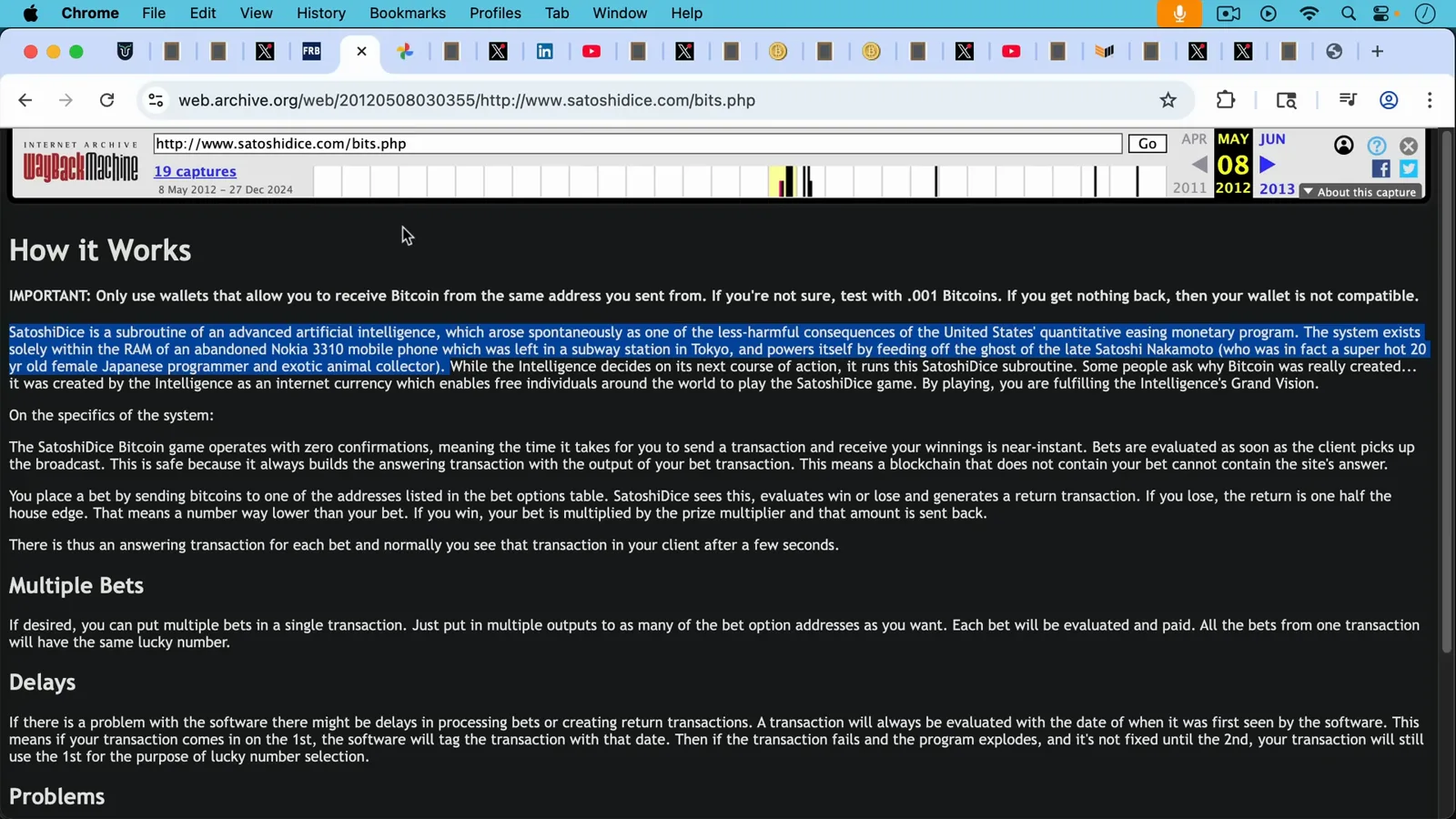Select the JUN month link

coord(1272,139)
